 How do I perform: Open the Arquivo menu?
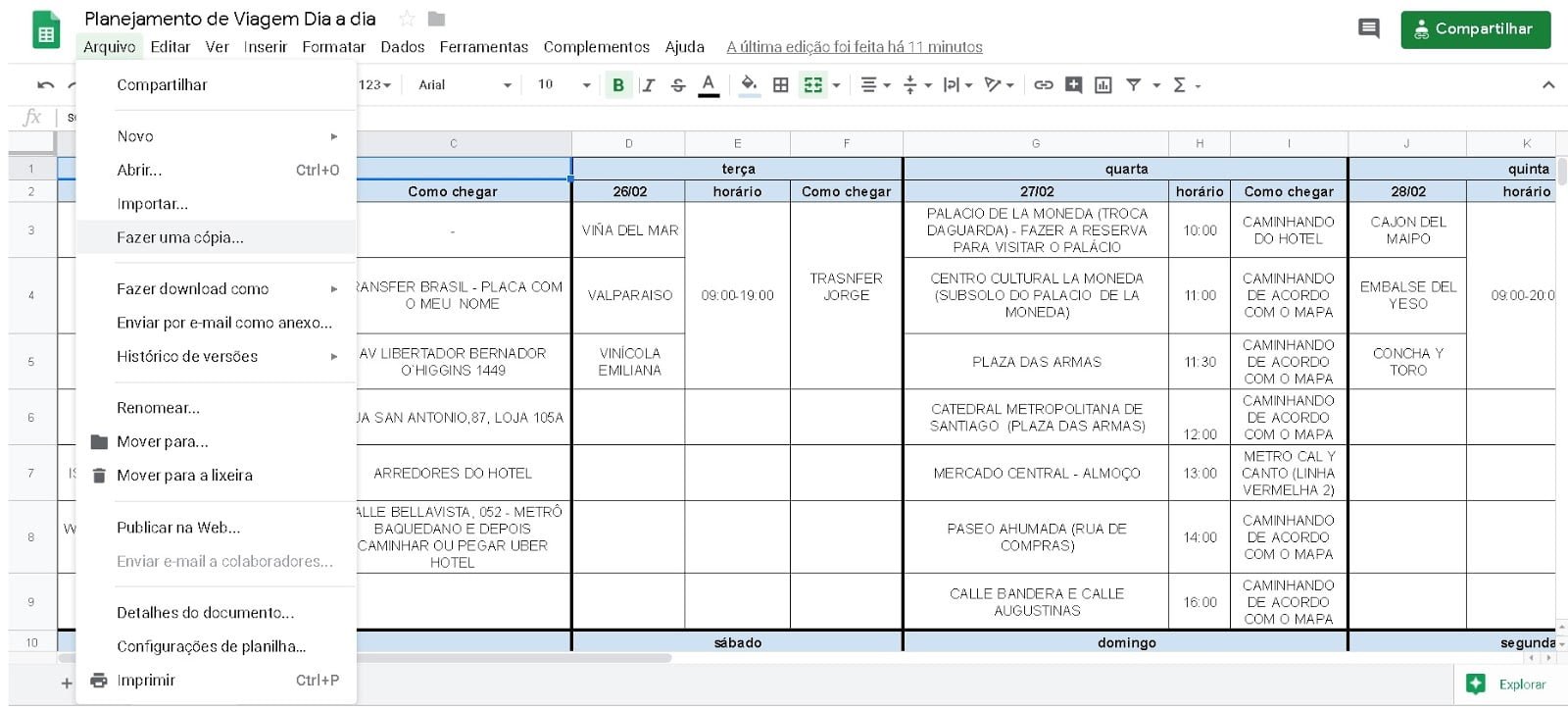pos(109,47)
